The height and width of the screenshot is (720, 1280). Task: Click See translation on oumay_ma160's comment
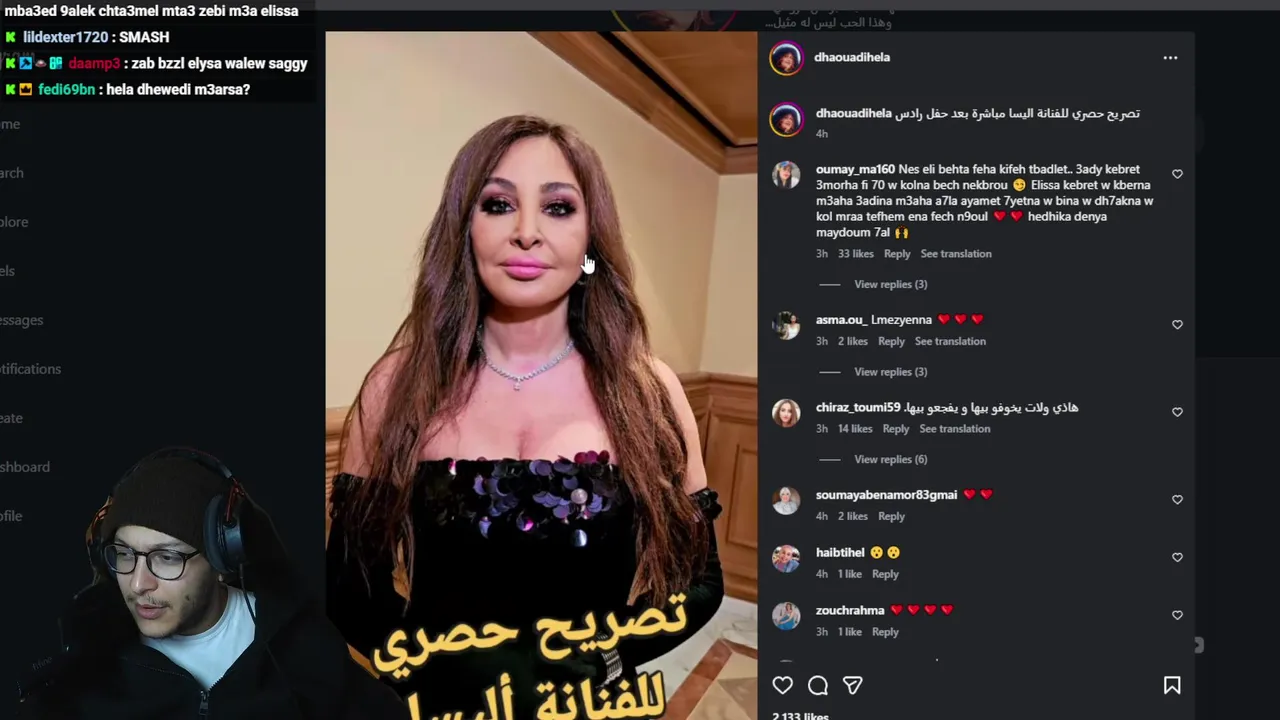point(956,254)
